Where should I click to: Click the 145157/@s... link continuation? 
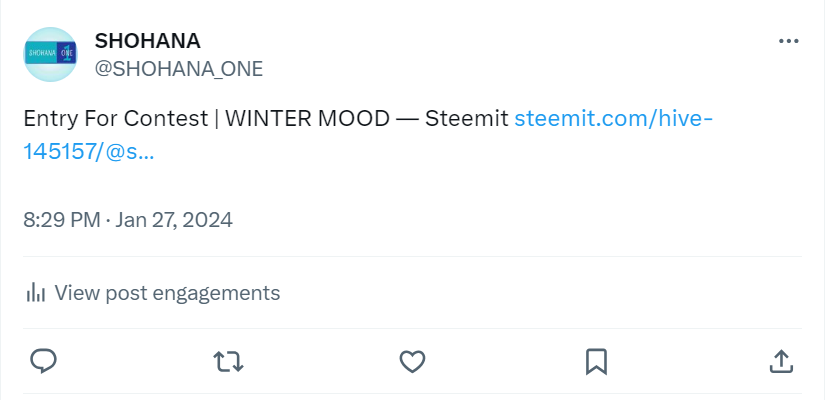[x=89, y=152]
